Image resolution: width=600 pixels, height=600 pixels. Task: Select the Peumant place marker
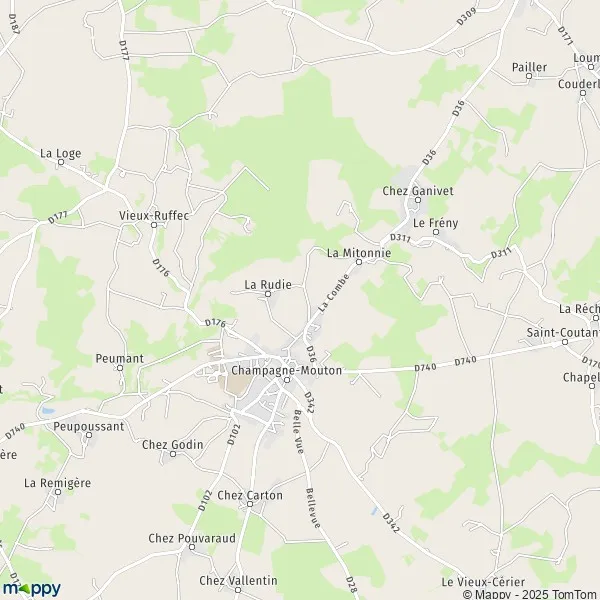click(120, 368)
